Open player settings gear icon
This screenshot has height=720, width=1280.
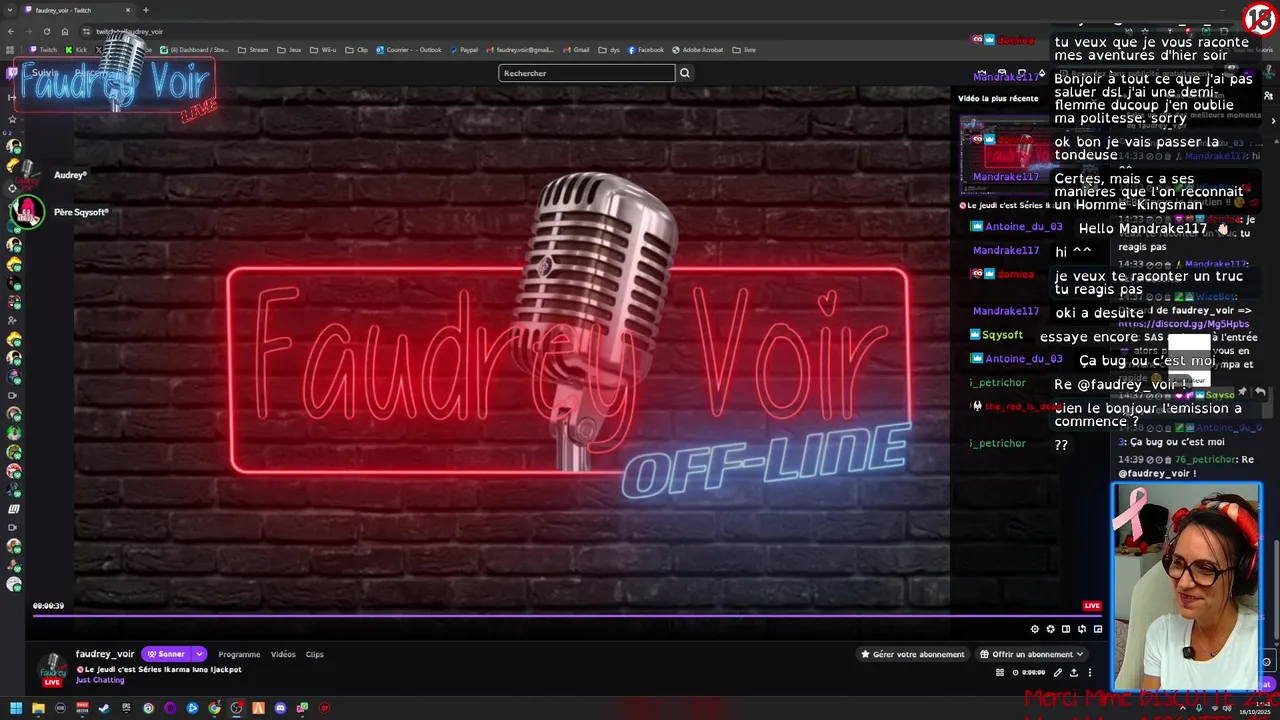[x=1034, y=629]
